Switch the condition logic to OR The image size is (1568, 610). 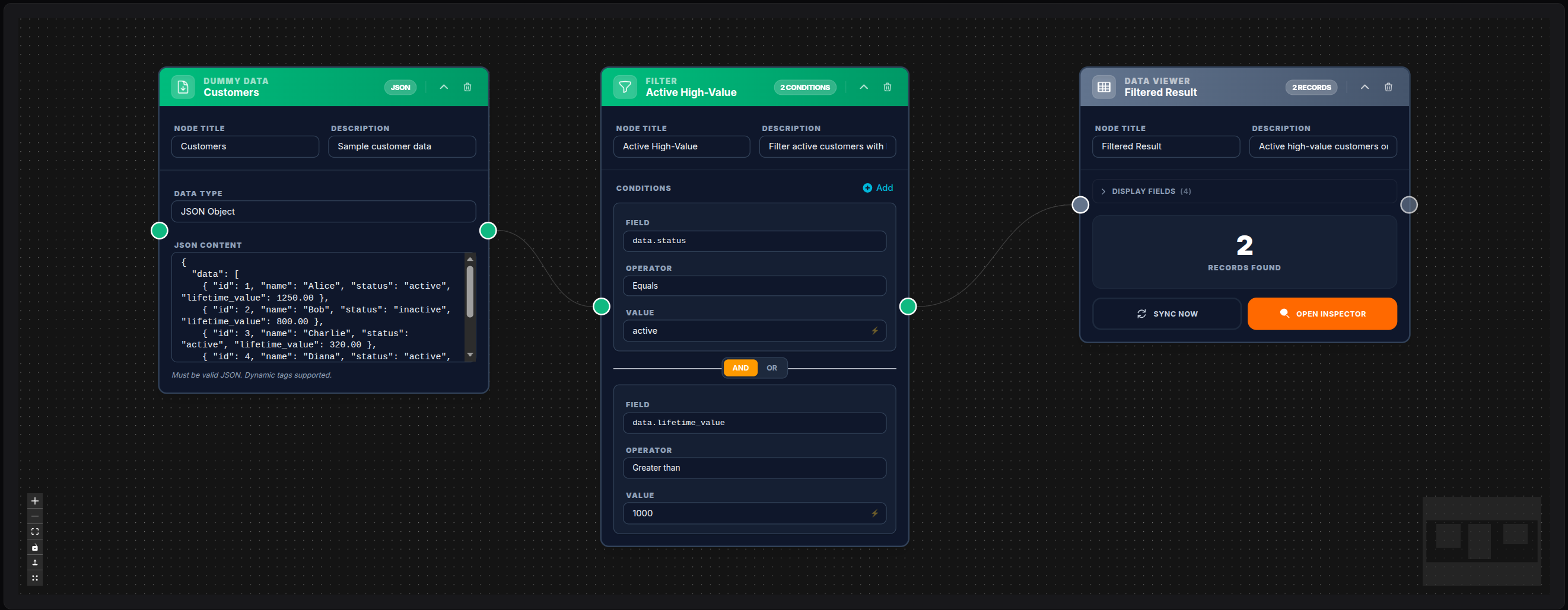click(x=771, y=368)
